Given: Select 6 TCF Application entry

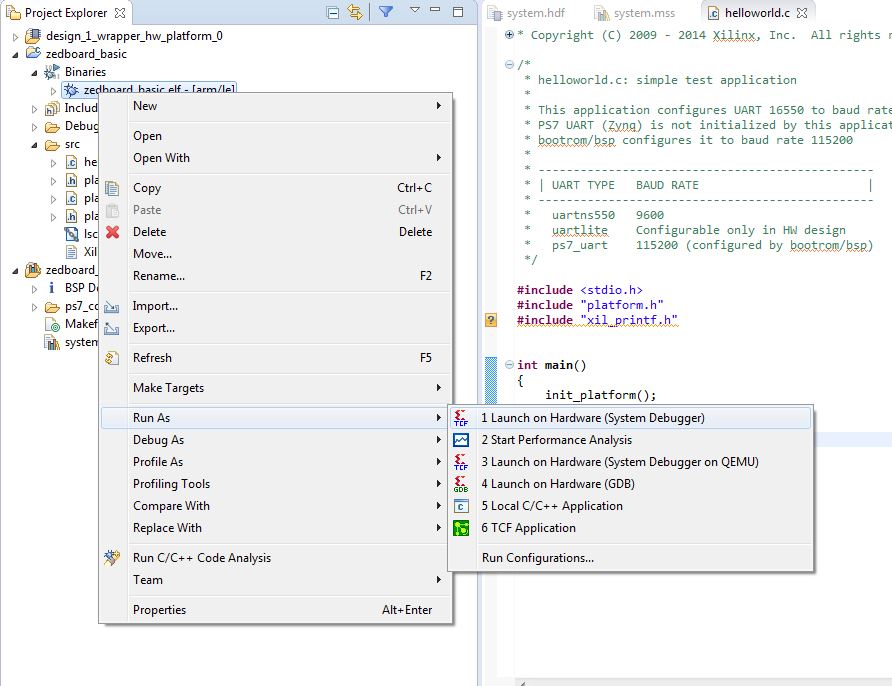Looking at the screenshot, I should 630,528.
